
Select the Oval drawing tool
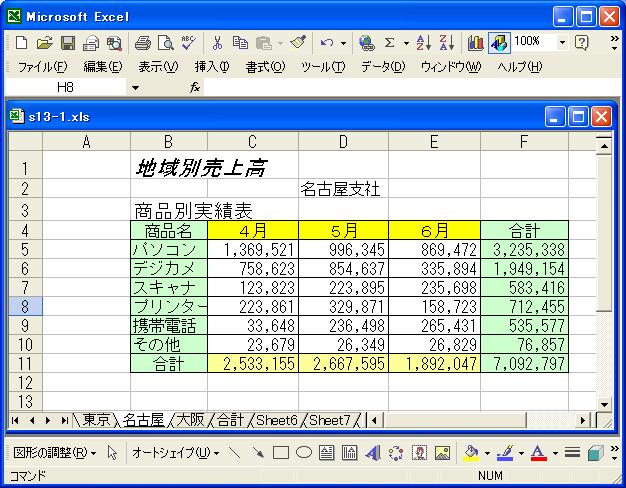click(x=304, y=453)
